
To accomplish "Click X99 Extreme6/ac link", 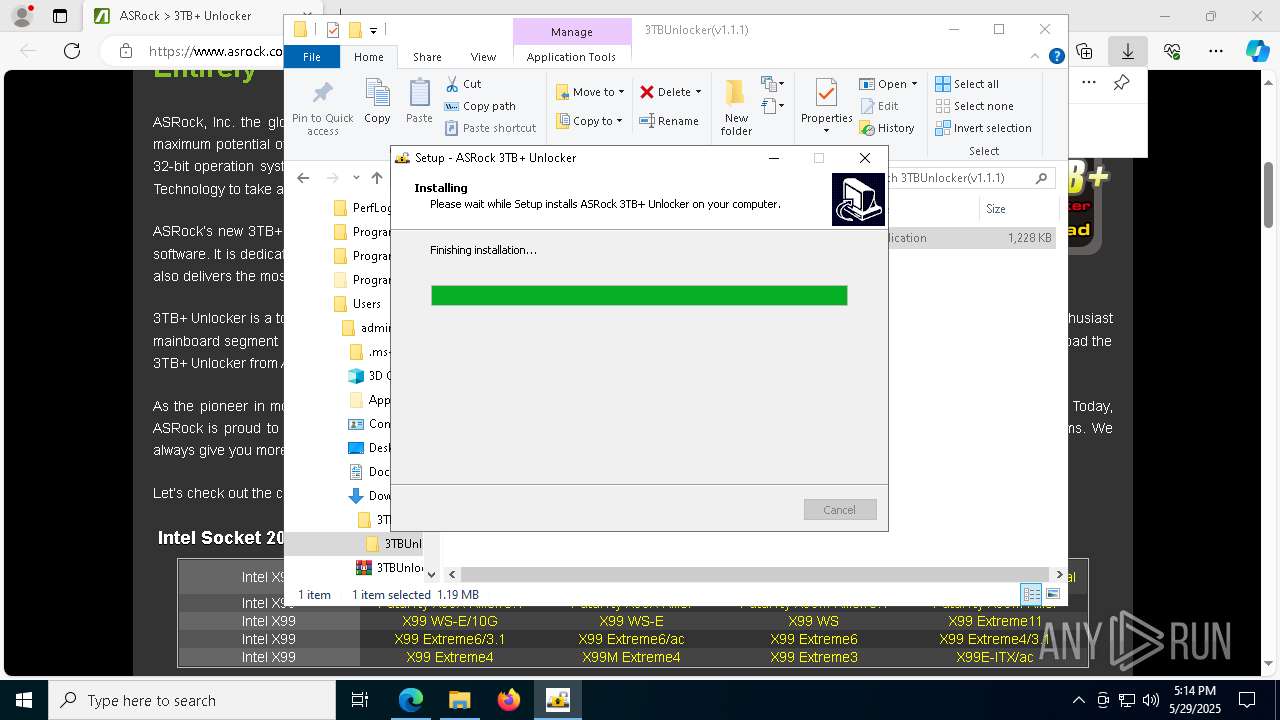I will 631,639.
